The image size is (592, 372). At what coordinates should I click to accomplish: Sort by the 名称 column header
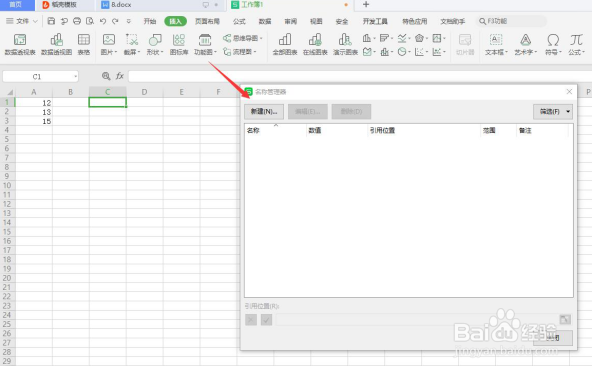click(276, 130)
